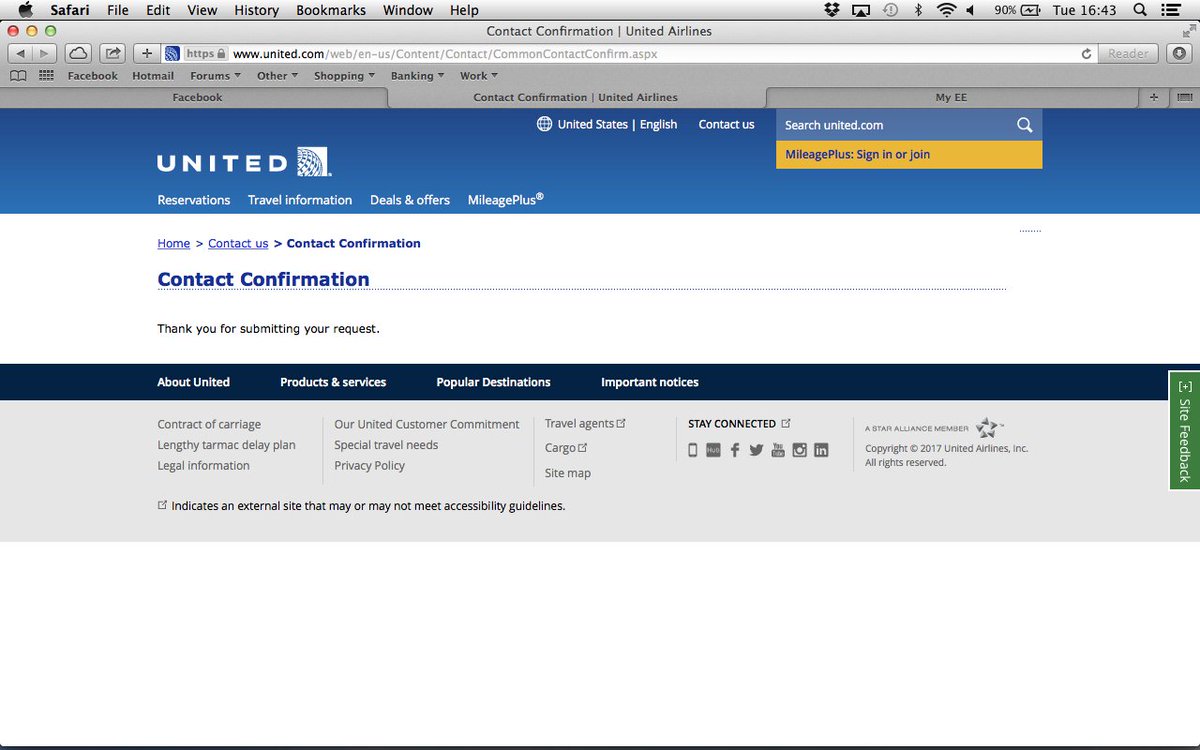This screenshot has height=750, width=1200.
Task: Open Privacy Policy footer link
Action: click(x=370, y=466)
